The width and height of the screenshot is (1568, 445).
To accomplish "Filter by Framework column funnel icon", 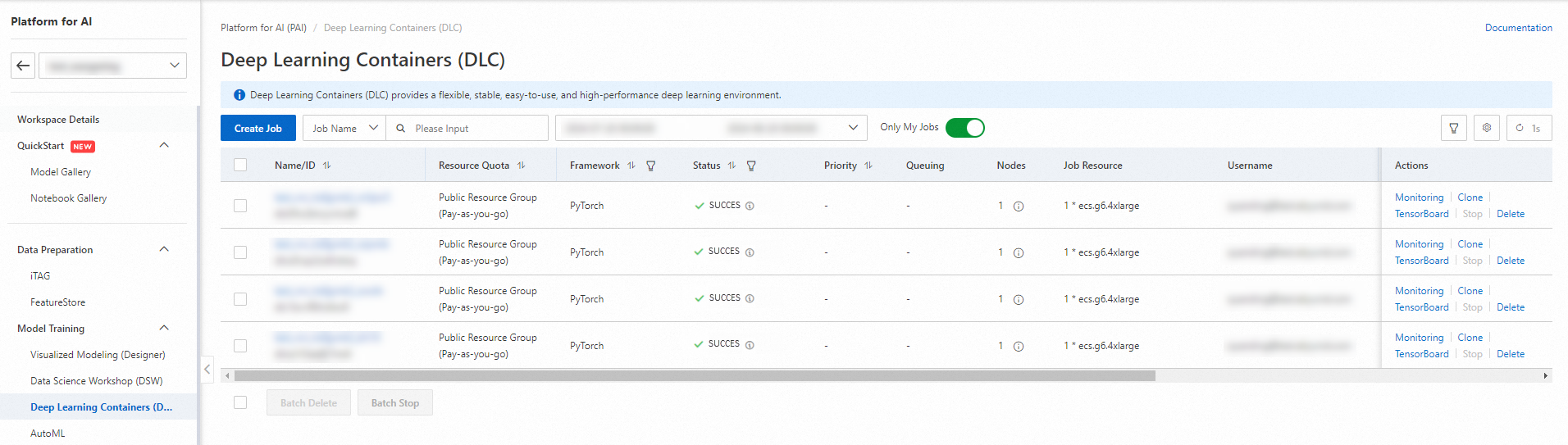I will click(x=651, y=166).
